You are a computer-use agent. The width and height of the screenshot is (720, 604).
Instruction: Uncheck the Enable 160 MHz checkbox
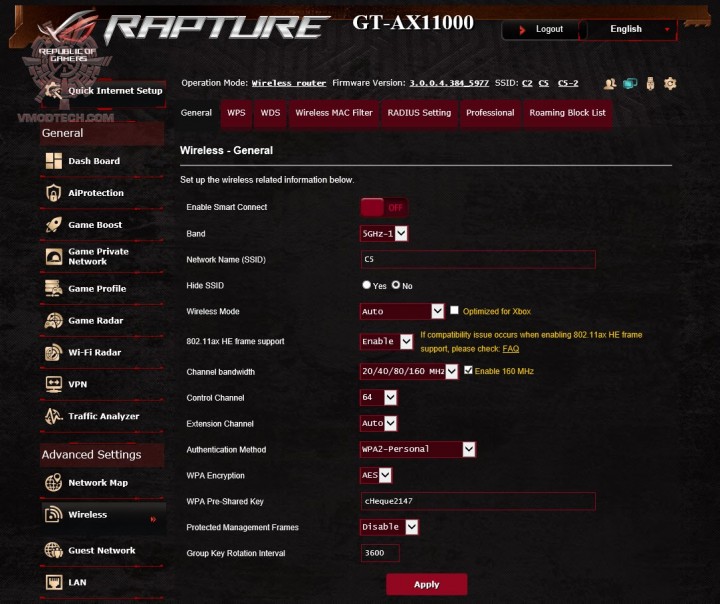coord(468,370)
